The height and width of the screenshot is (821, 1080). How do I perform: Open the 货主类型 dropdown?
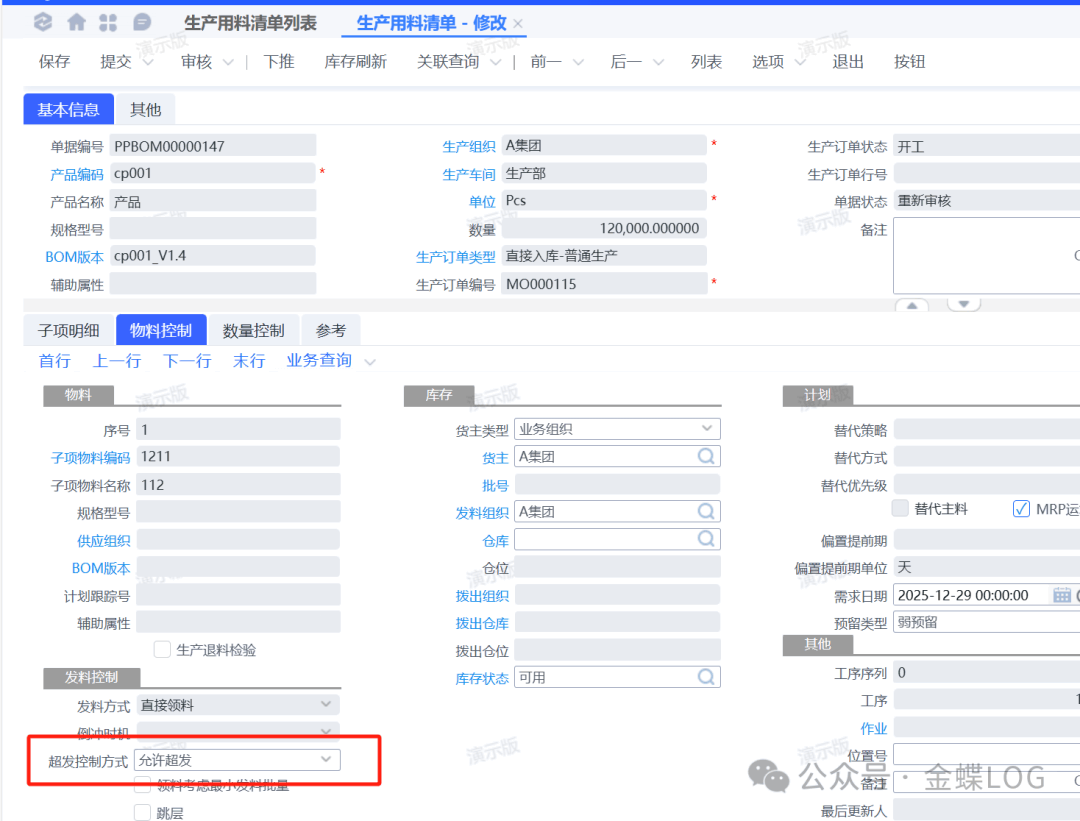(x=708, y=429)
